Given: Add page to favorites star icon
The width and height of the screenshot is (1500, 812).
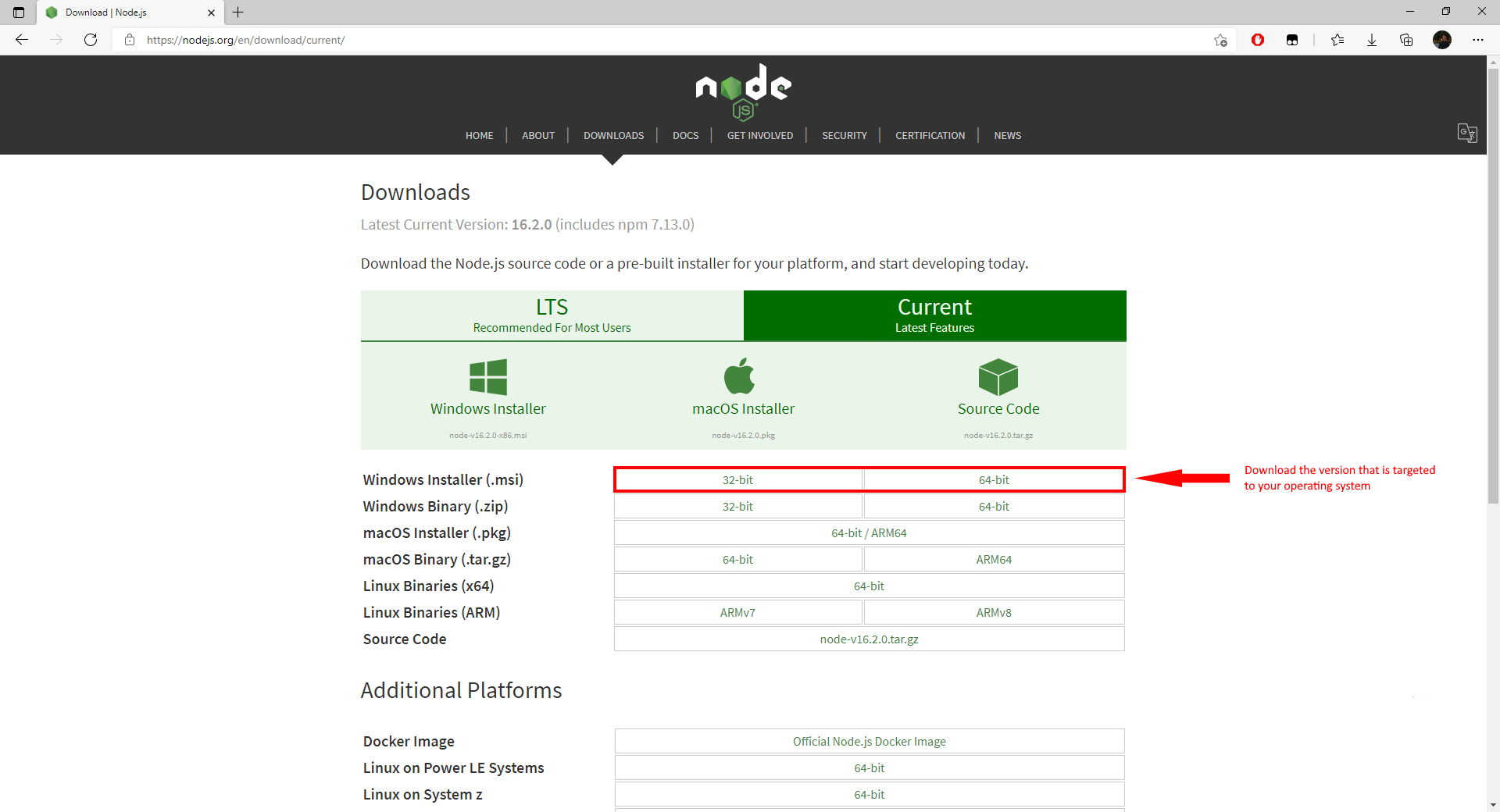Looking at the screenshot, I should tap(1220, 40).
